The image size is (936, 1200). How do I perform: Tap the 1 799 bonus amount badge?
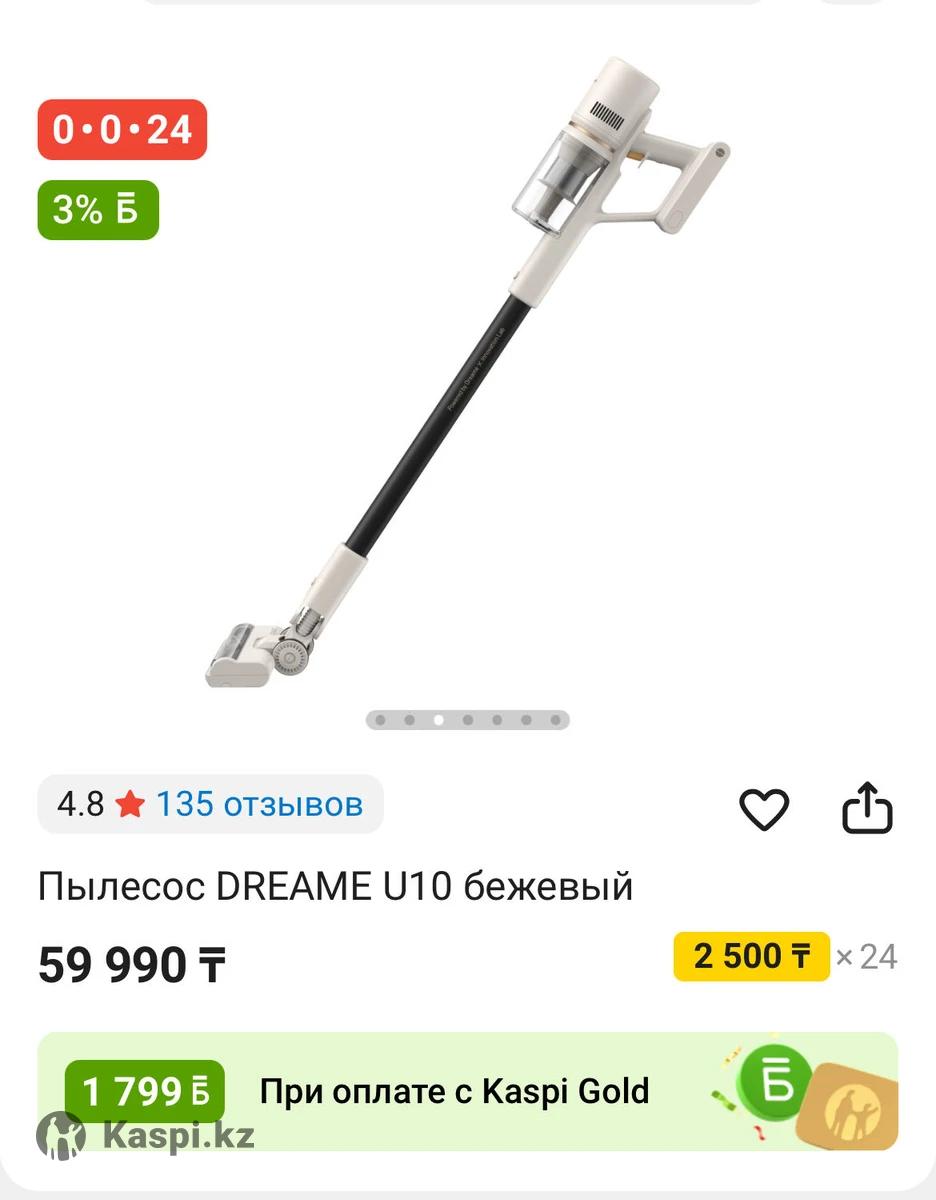145,1091
